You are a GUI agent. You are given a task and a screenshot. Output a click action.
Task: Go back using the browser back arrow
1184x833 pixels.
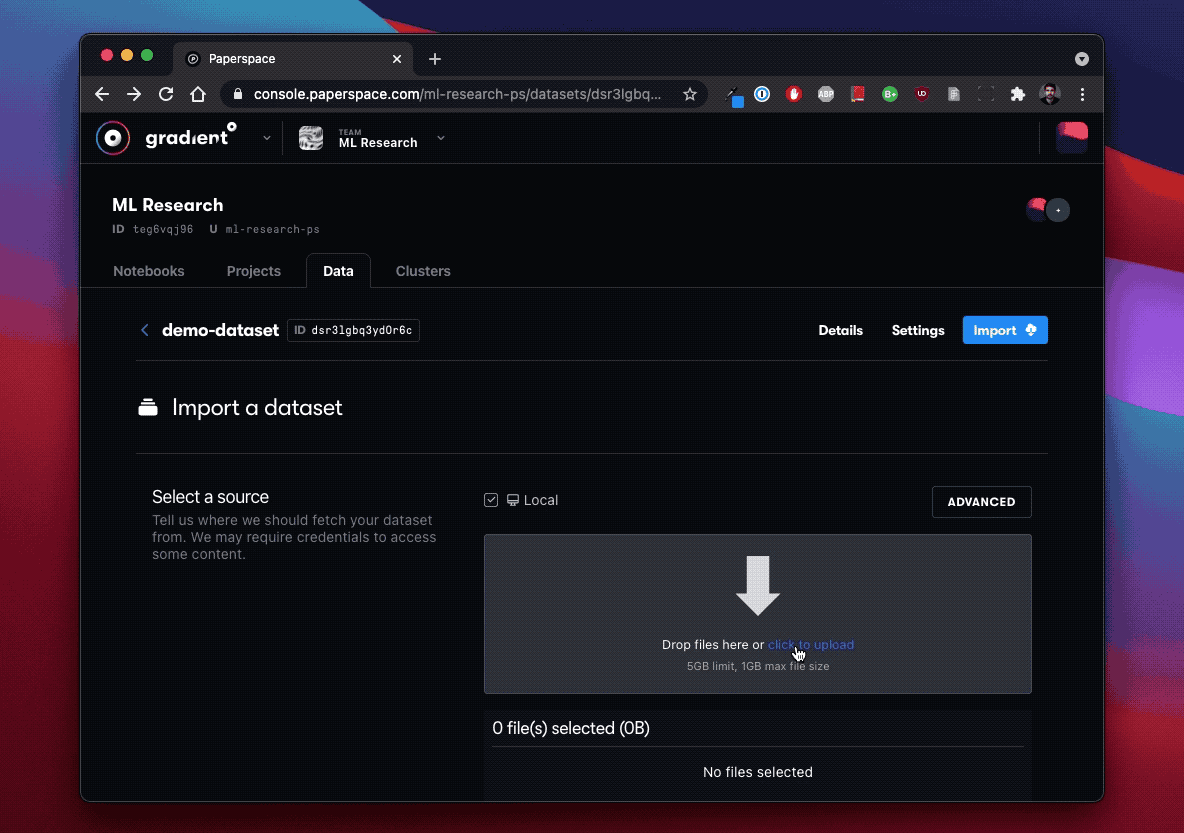click(x=102, y=94)
